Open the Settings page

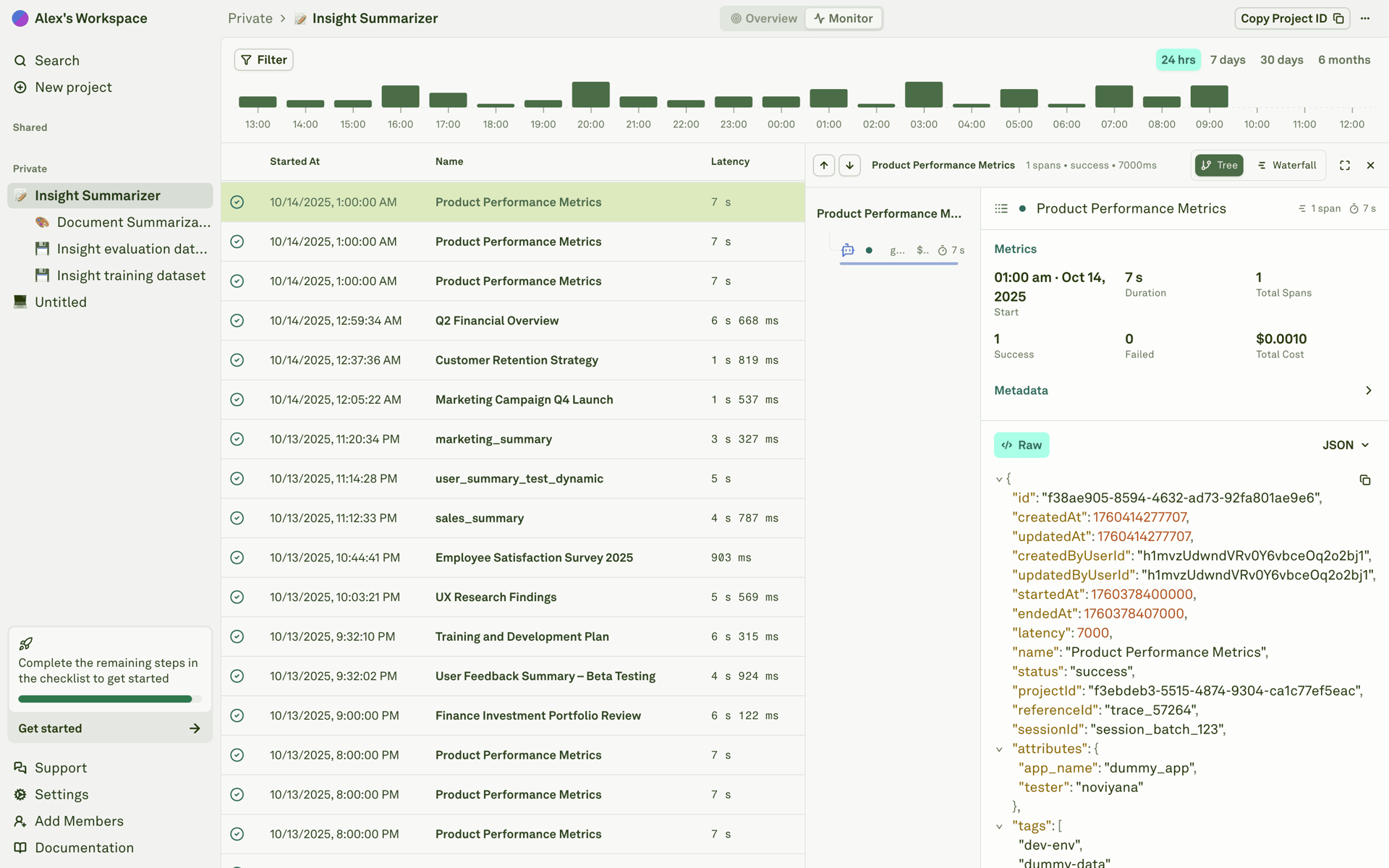[51, 795]
